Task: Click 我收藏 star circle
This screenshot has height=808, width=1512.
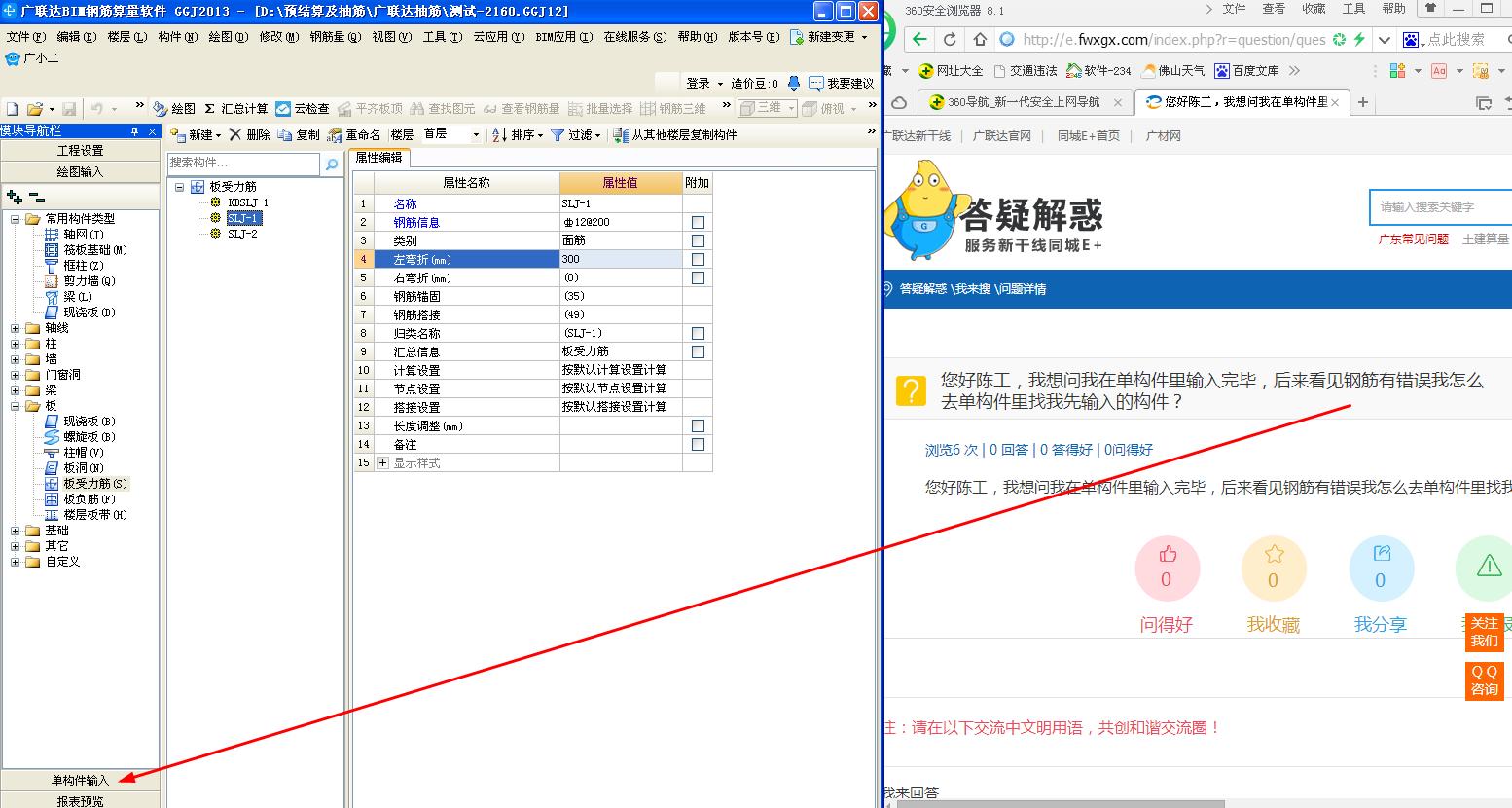Action: click(1274, 569)
